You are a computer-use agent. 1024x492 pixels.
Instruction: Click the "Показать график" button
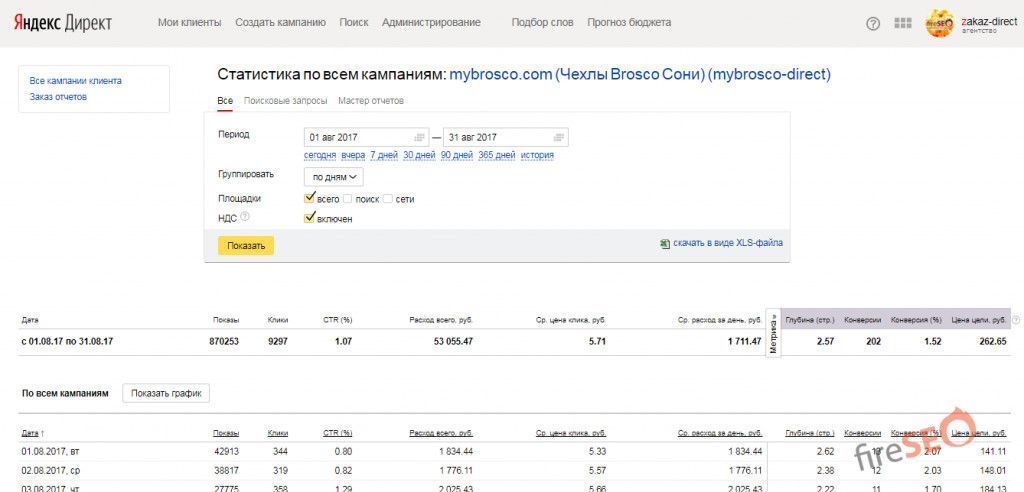166,393
